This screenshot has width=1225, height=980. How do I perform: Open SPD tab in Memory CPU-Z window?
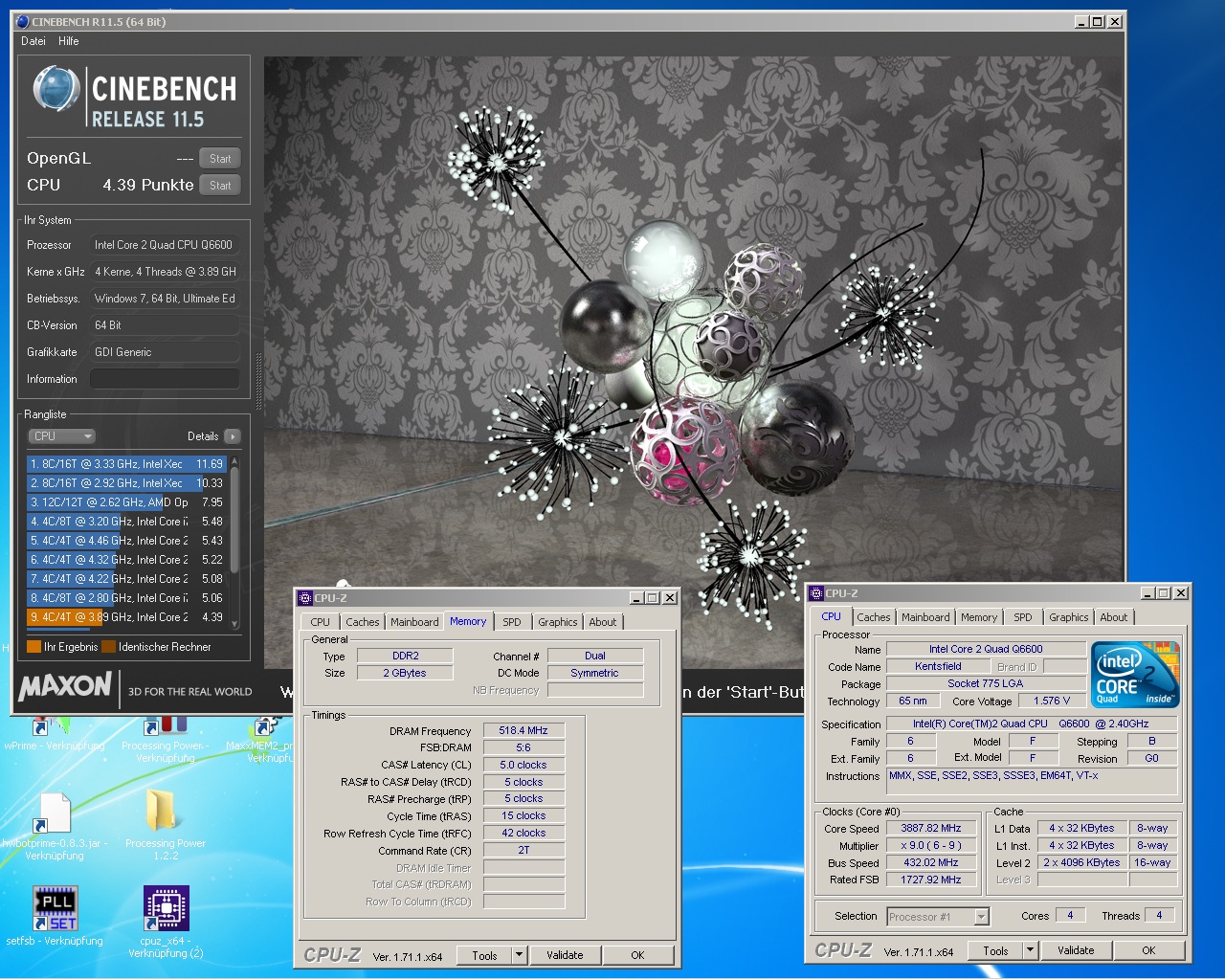pyautogui.click(x=512, y=622)
